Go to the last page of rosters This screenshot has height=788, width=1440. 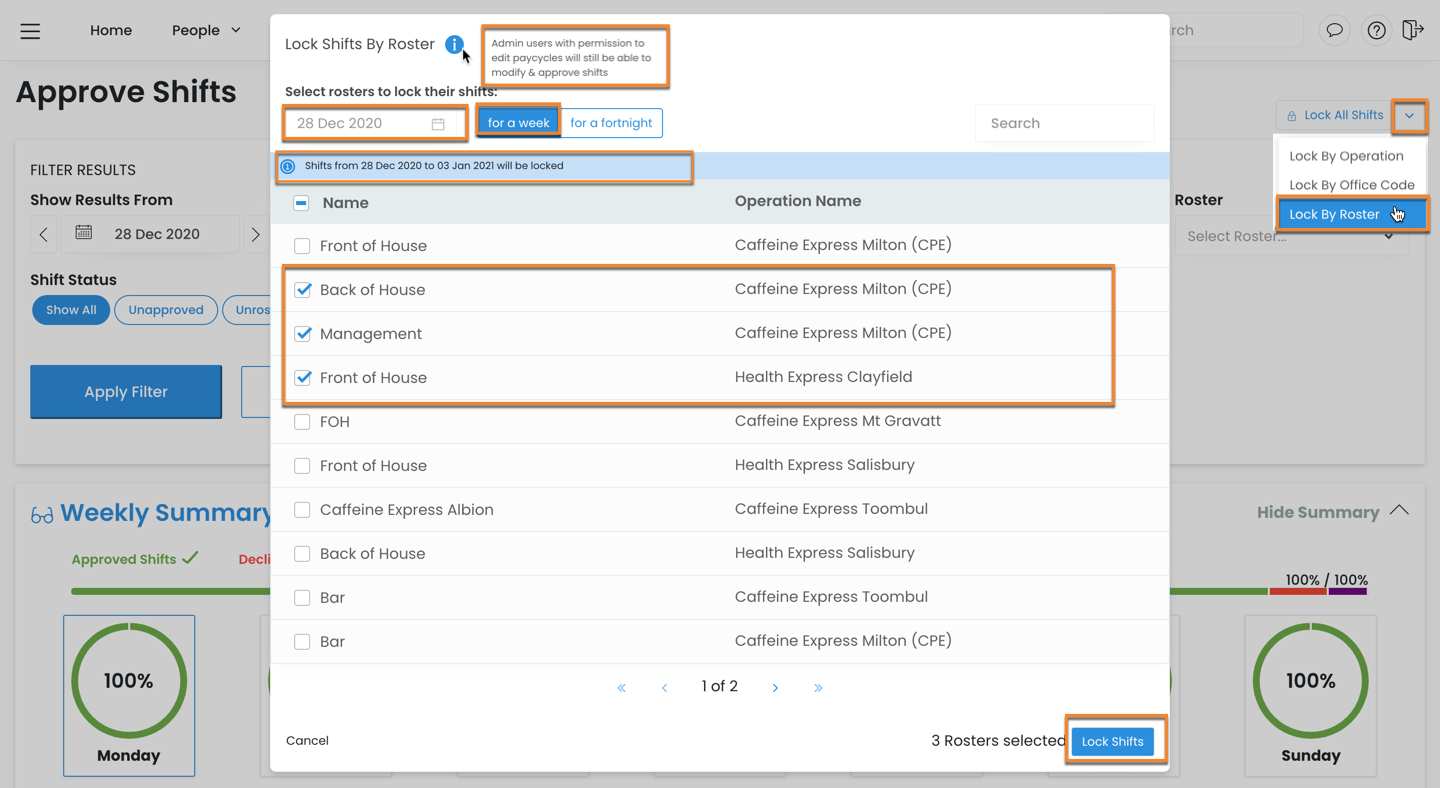click(818, 687)
